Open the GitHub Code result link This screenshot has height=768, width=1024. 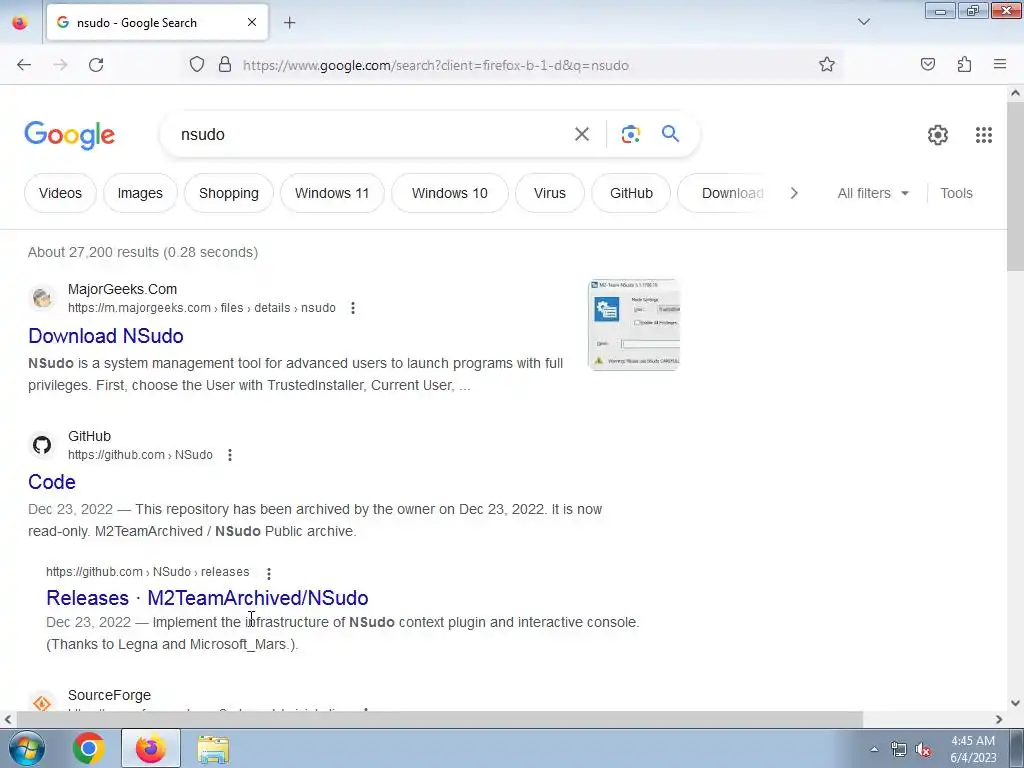[x=52, y=482]
